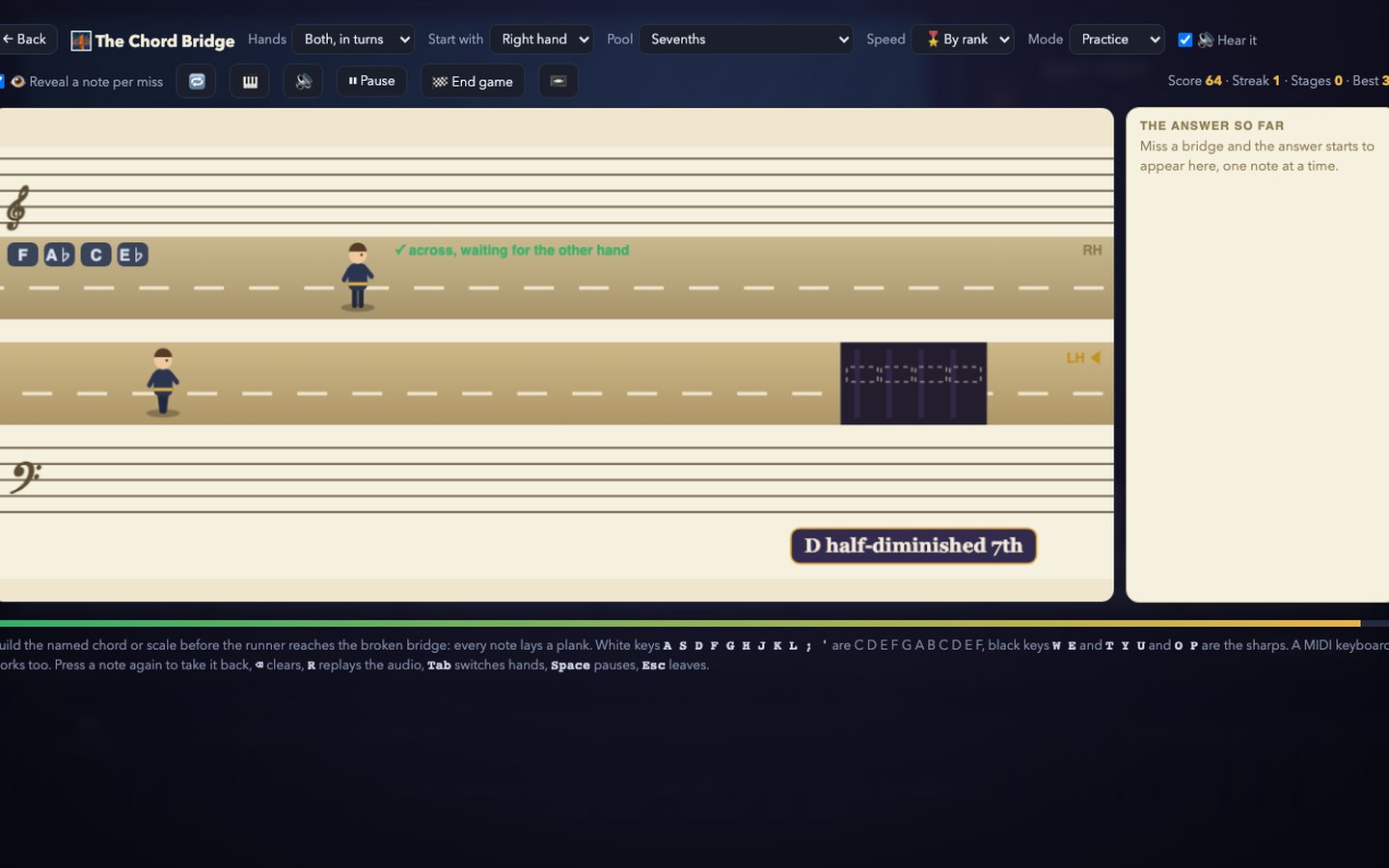Expand the Pool Sevenths dropdown
The image size is (1389, 868).
[x=746, y=40]
